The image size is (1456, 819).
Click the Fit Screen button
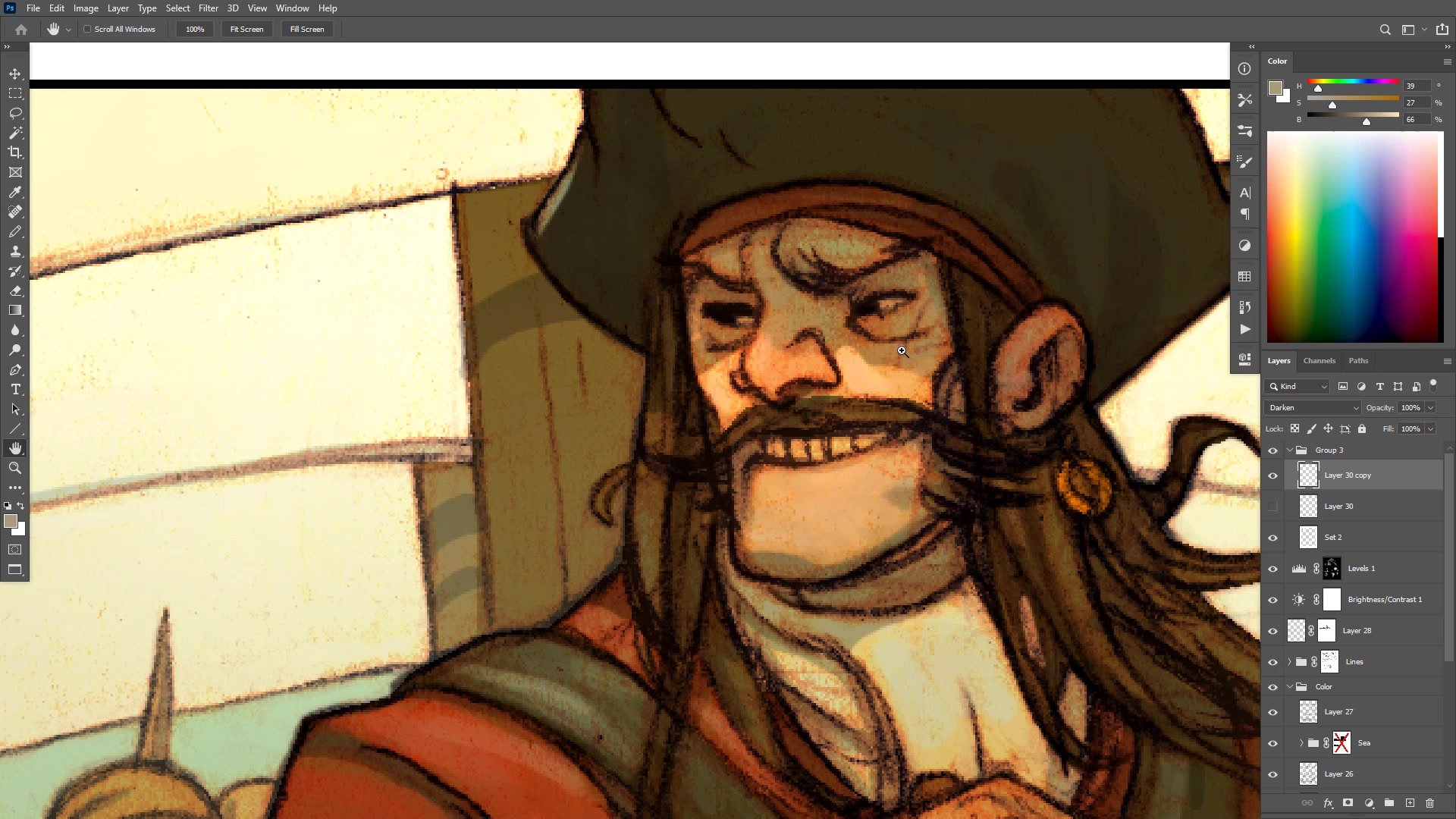point(246,29)
